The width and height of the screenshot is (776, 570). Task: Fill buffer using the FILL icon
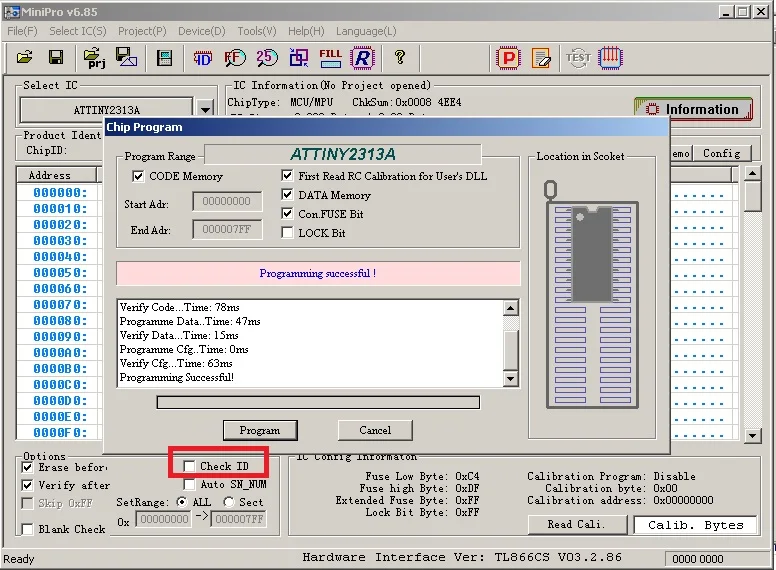pyautogui.click(x=330, y=58)
